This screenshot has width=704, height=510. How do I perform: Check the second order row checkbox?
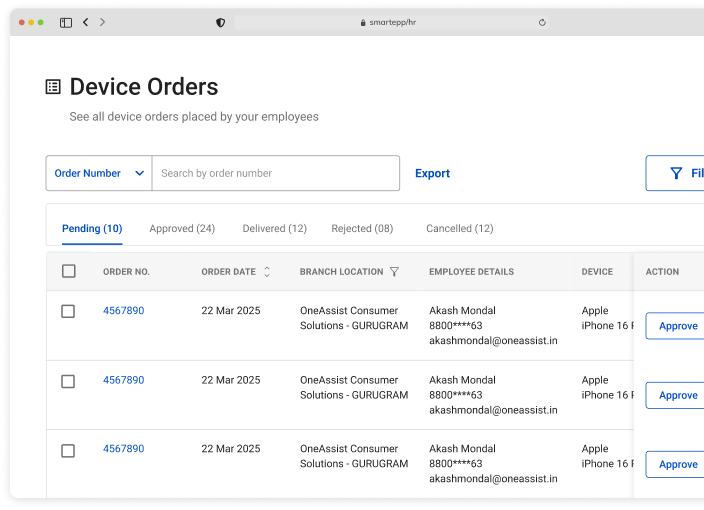(68, 381)
